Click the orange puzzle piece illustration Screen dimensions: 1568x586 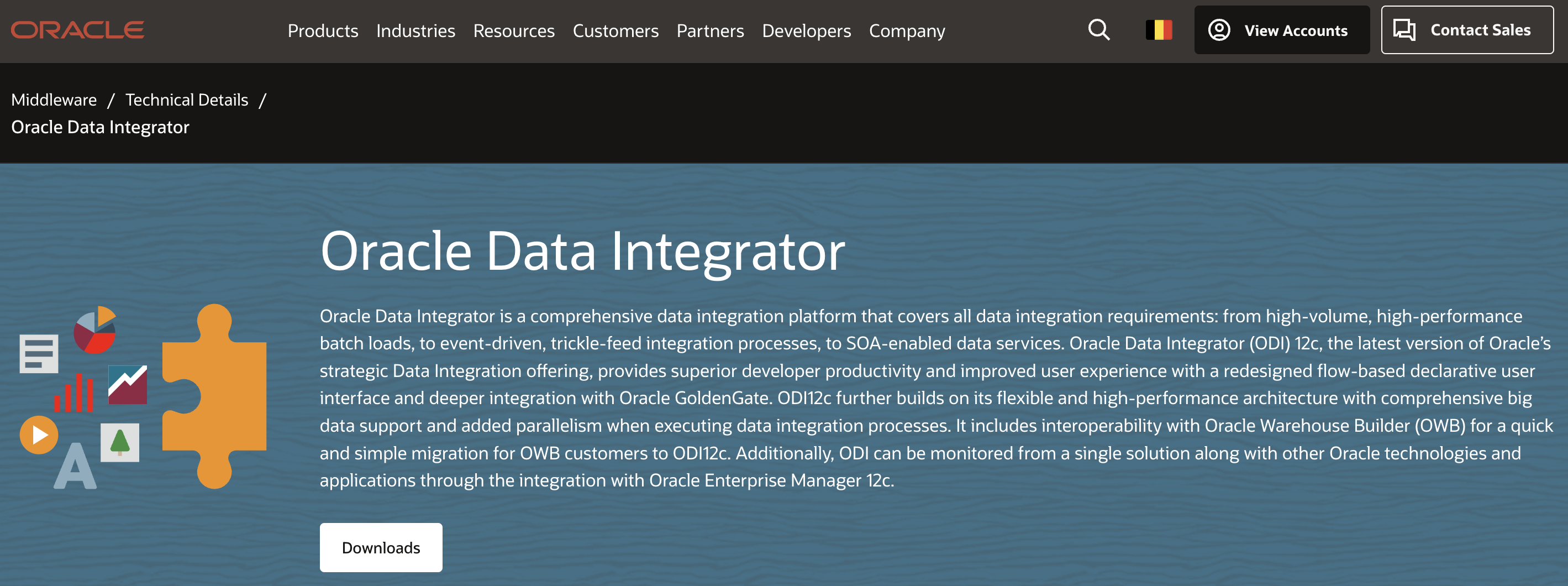point(214,396)
